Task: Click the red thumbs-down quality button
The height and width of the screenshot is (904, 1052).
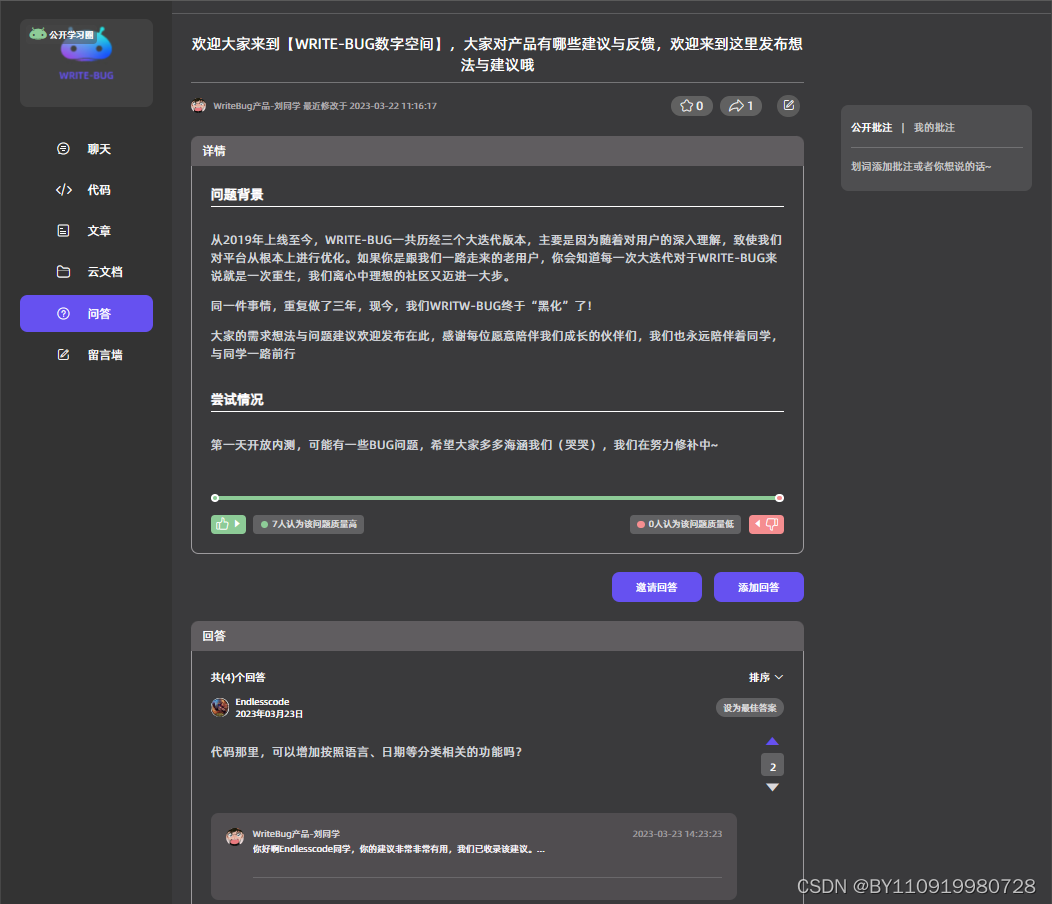Action: pyautogui.click(x=766, y=524)
